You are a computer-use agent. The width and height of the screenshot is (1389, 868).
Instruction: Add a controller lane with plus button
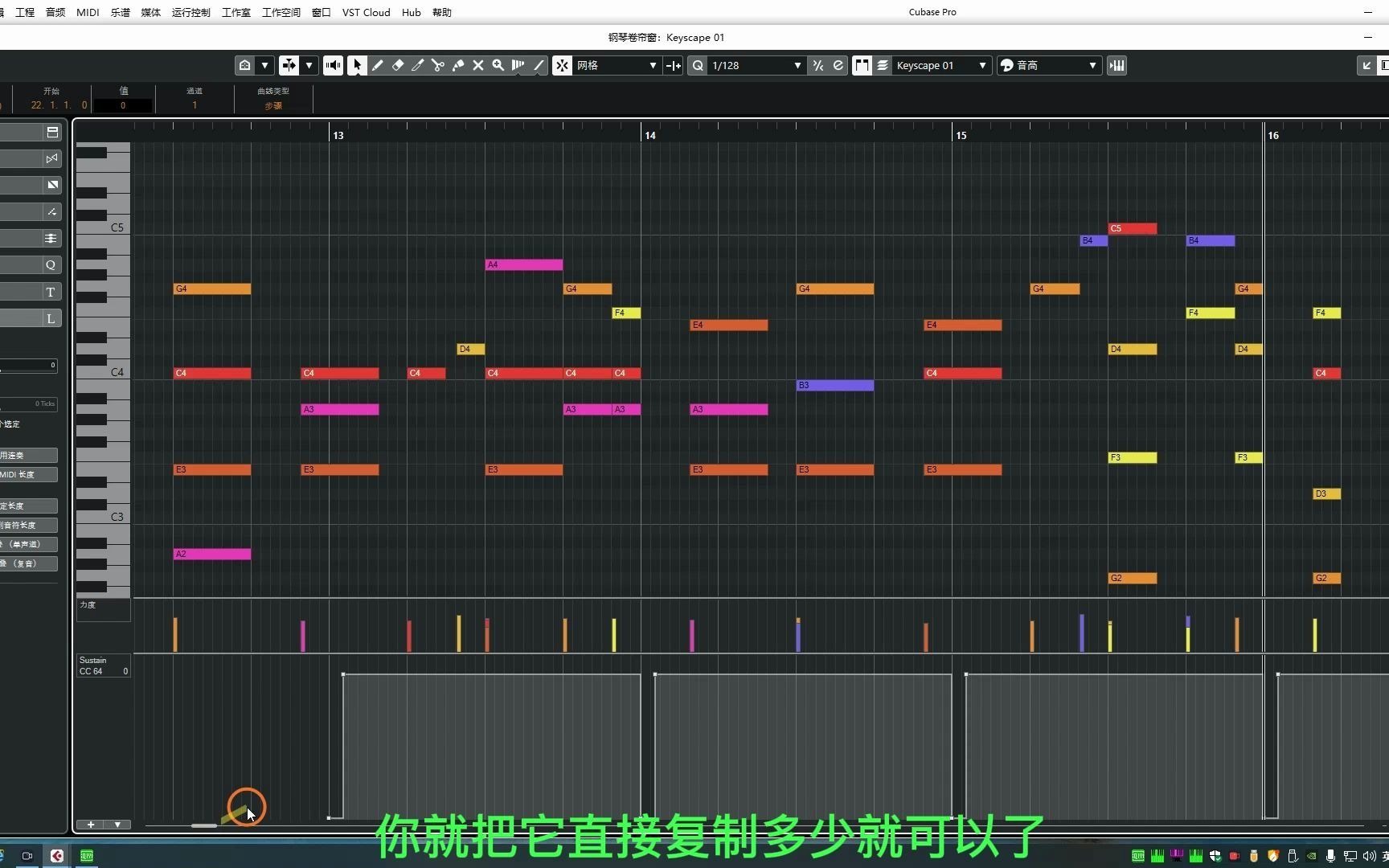click(x=91, y=825)
